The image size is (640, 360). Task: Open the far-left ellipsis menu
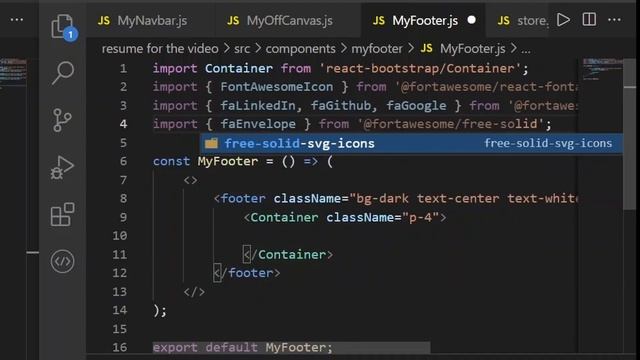click(17, 20)
